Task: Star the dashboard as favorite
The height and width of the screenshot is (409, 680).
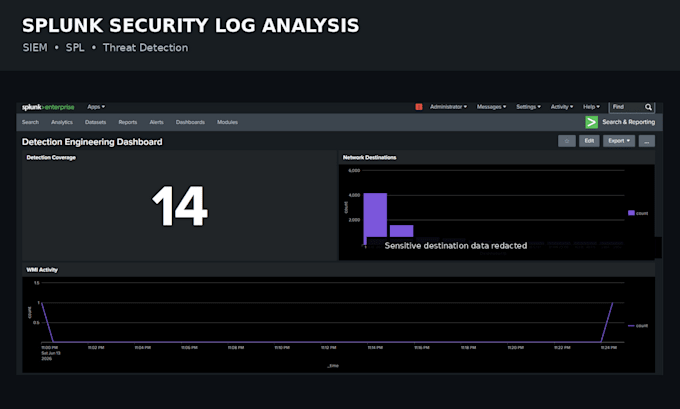Action: click(x=566, y=141)
